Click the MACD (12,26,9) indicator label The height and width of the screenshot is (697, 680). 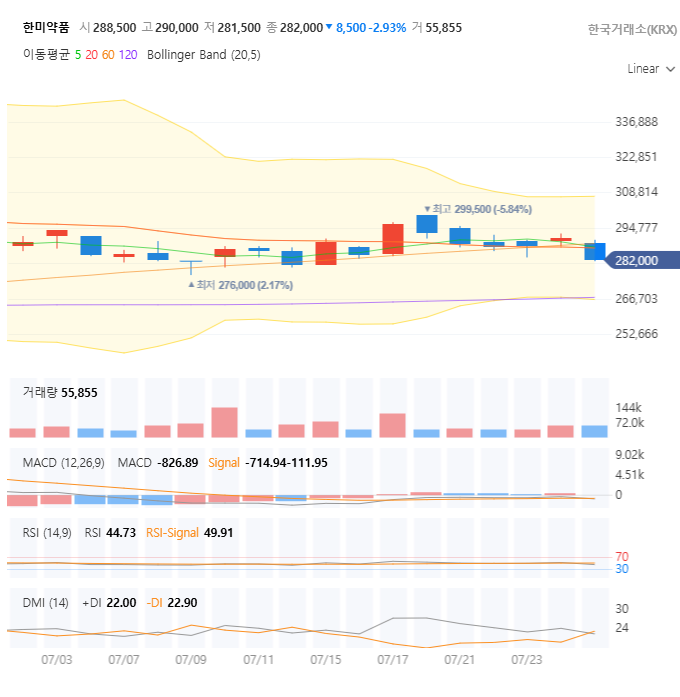(x=64, y=463)
